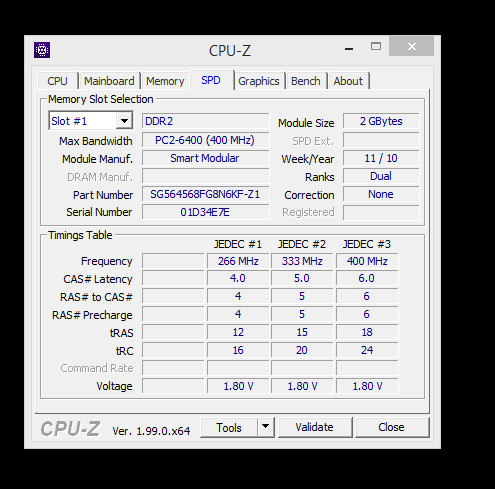Click the maximize window icon
The image size is (495, 489).
(x=376, y=46)
